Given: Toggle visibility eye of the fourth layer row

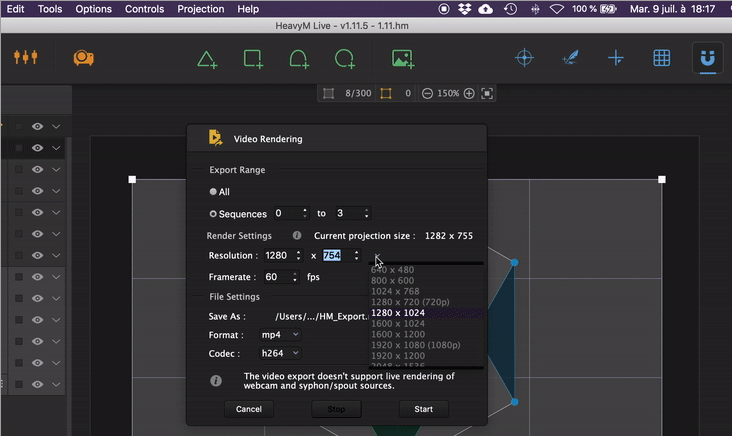Looking at the screenshot, I should coord(37,191).
